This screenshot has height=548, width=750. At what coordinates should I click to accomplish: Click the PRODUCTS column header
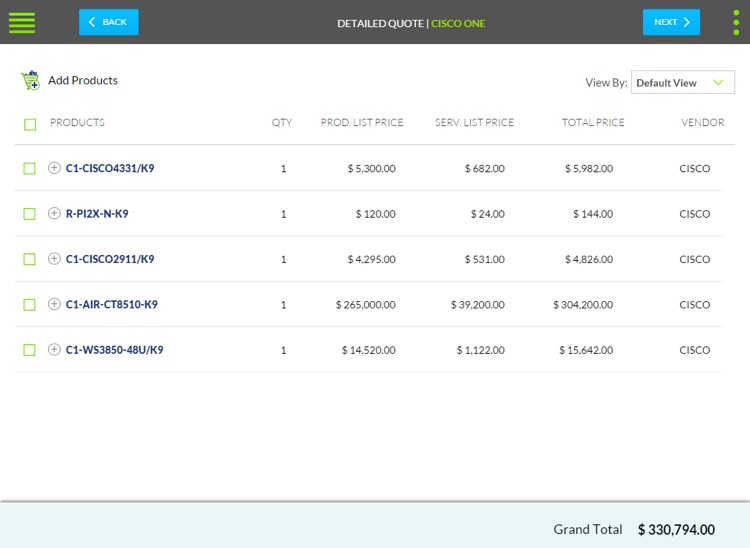77,122
